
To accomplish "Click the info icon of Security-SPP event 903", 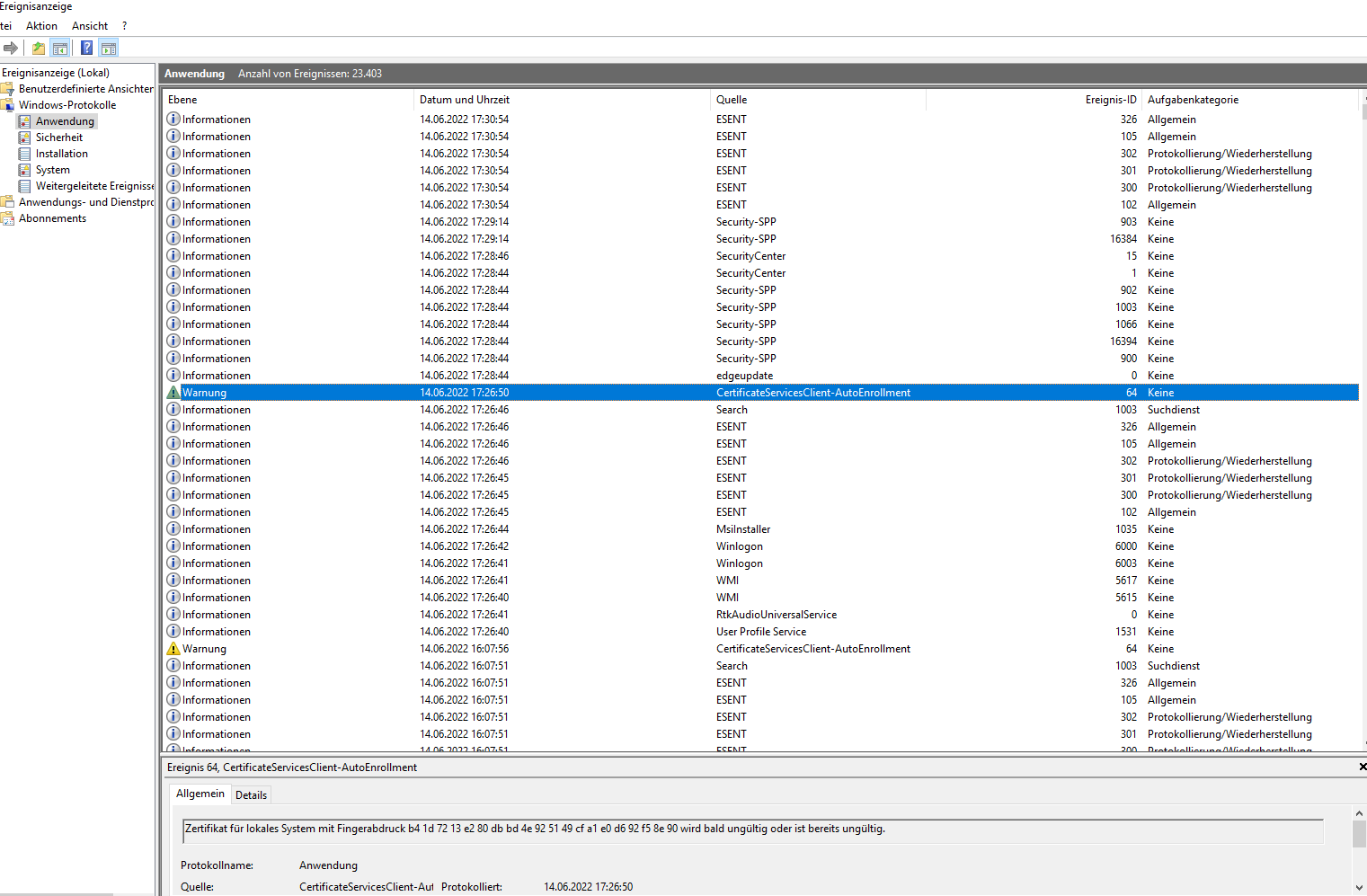I will pos(174,222).
